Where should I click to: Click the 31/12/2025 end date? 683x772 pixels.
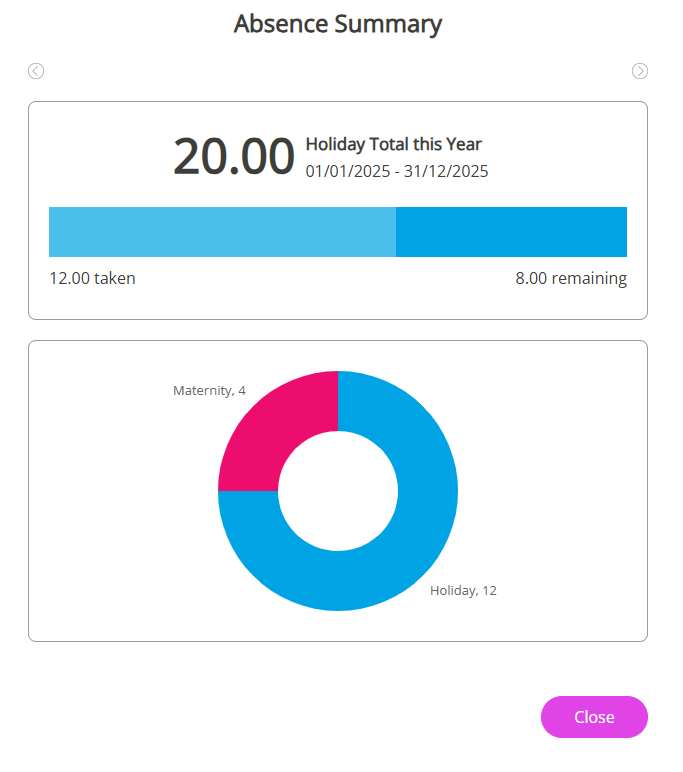[x=446, y=171]
